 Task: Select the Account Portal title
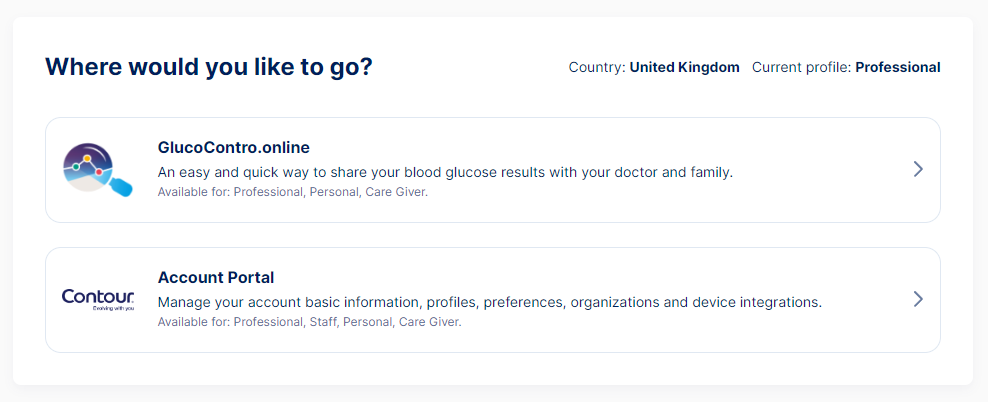pyautogui.click(x=215, y=277)
